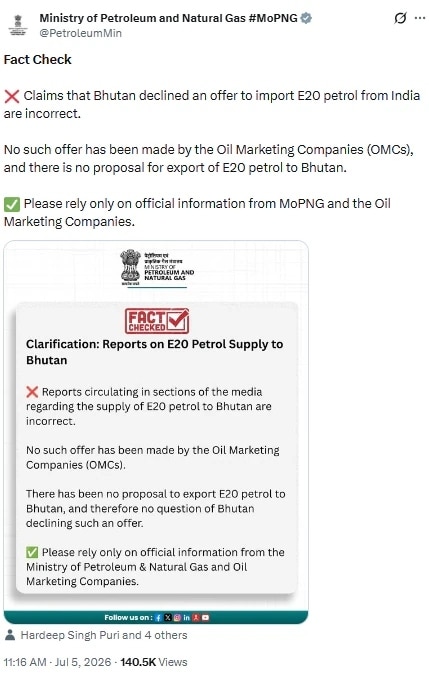Click the YouTube icon in the Follow us bar
This screenshot has width=429, height=679.
pyautogui.click(x=205, y=618)
